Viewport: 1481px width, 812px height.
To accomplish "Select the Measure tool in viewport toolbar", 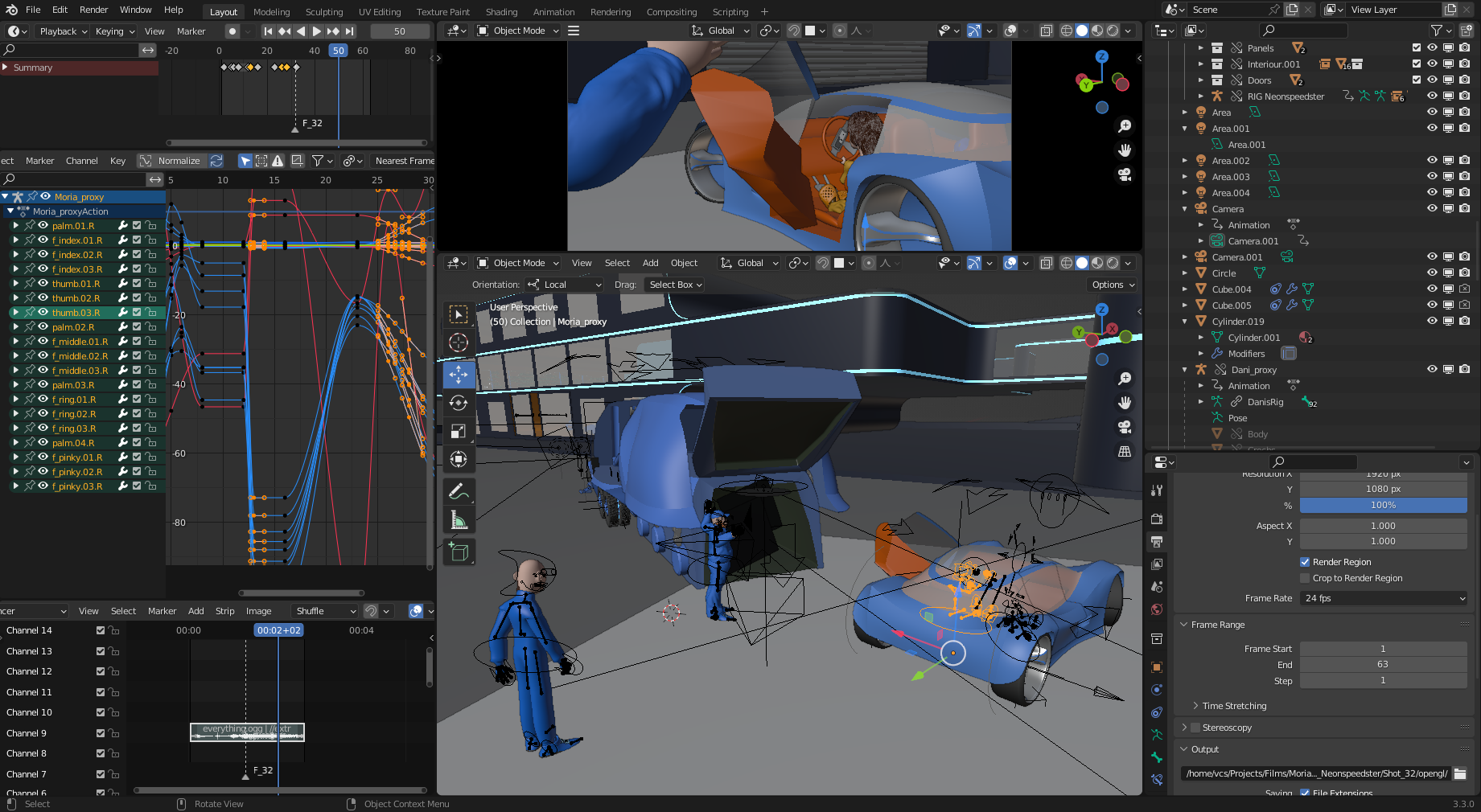I will (x=459, y=520).
